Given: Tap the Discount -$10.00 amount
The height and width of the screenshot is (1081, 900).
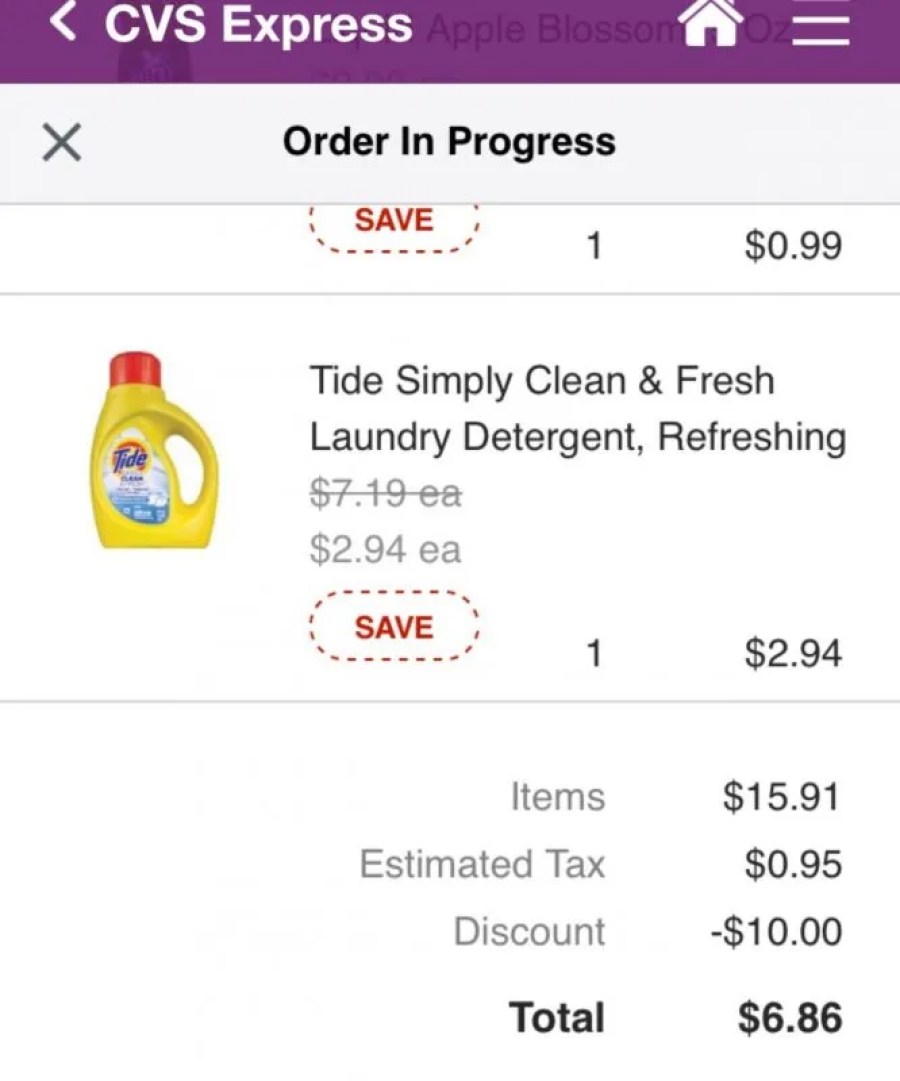Looking at the screenshot, I should pyautogui.click(x=775, y=932).
